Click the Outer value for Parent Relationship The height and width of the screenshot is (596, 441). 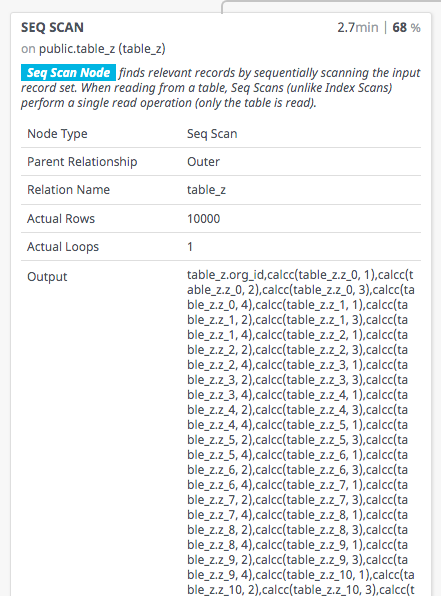click(x=203, y=162)
